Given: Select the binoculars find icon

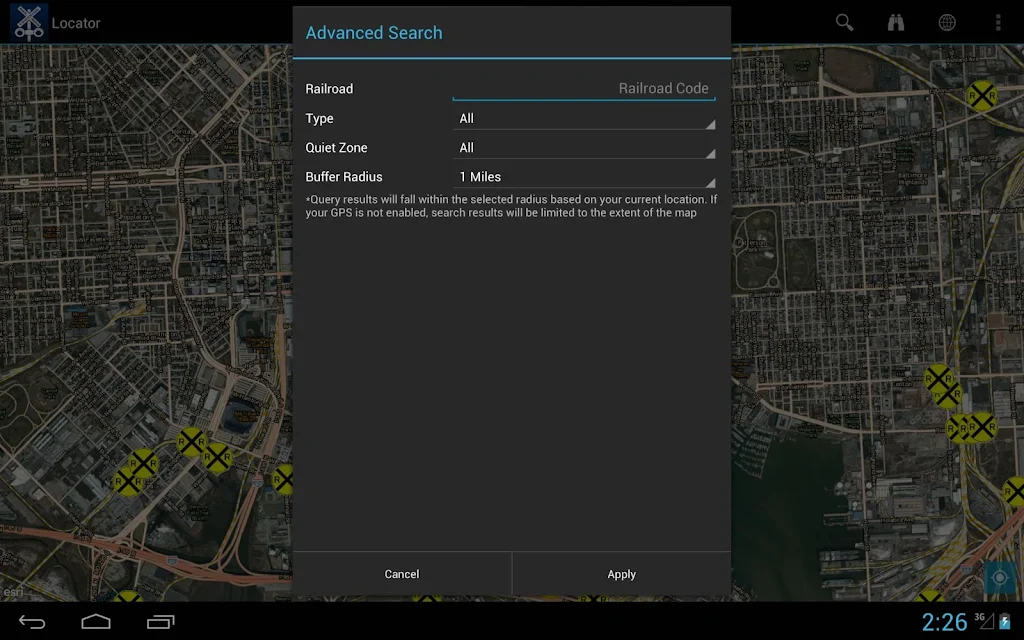Looking at the screenshot, I should pos(895,22).
